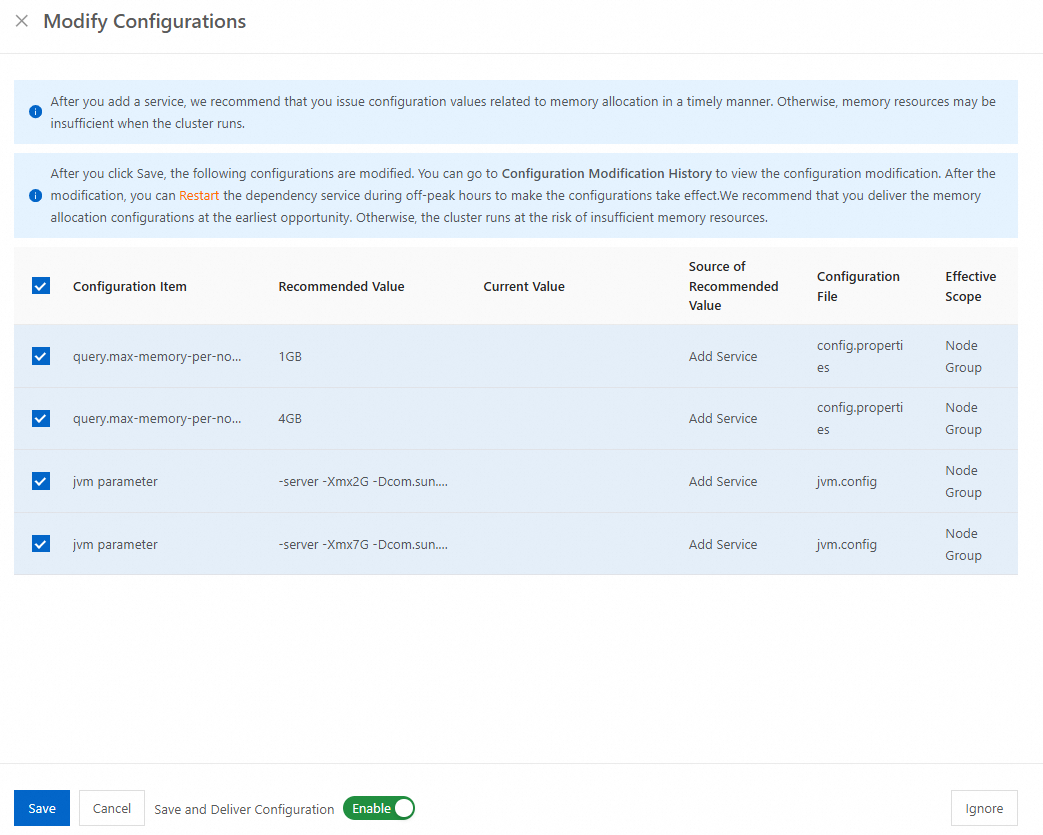1043x835 pixels.
Task: Open the orange Restart link
Action: click(199, 196)
